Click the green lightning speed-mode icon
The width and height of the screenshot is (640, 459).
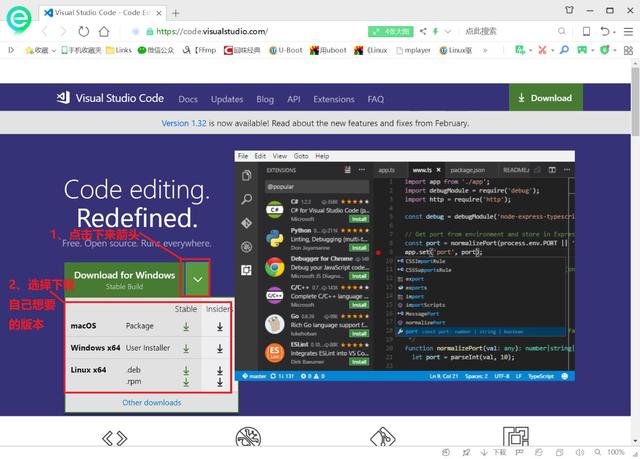point(436,31)
